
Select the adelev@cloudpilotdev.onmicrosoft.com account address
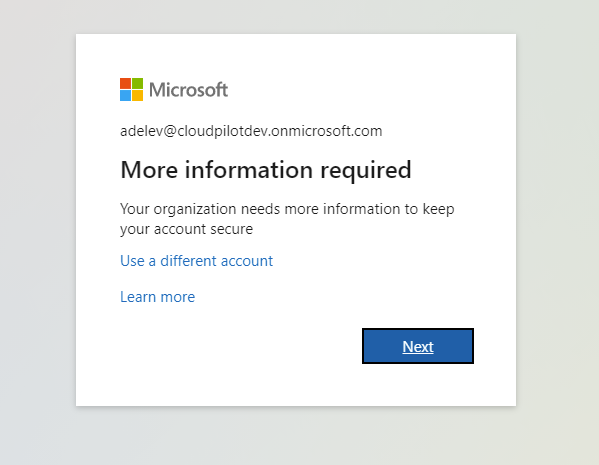point(251,131)
